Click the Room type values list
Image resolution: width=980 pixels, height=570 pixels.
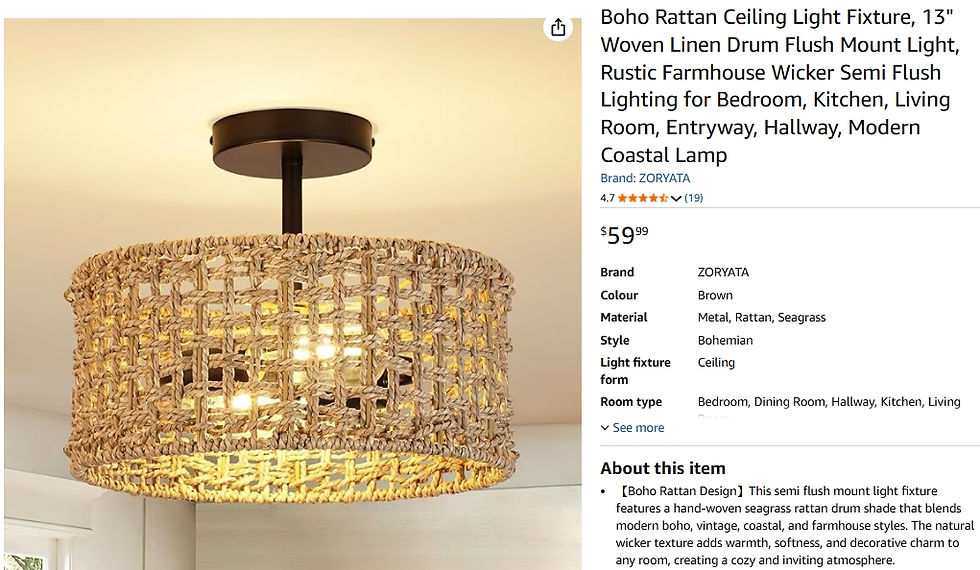pos(828,402)
